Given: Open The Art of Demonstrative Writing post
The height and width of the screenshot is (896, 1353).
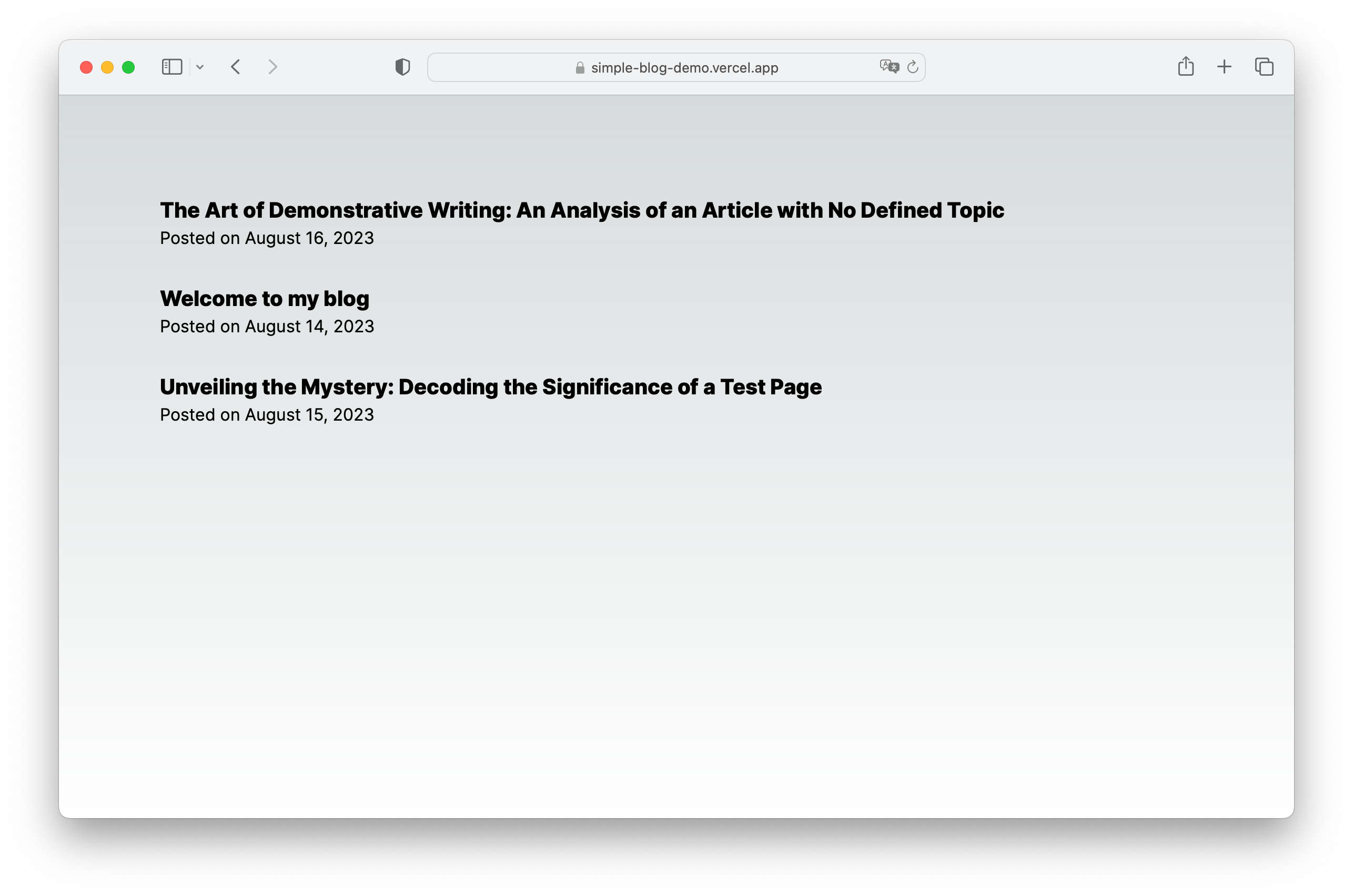Looking at the screenshot, I should (x=581, y=210).
